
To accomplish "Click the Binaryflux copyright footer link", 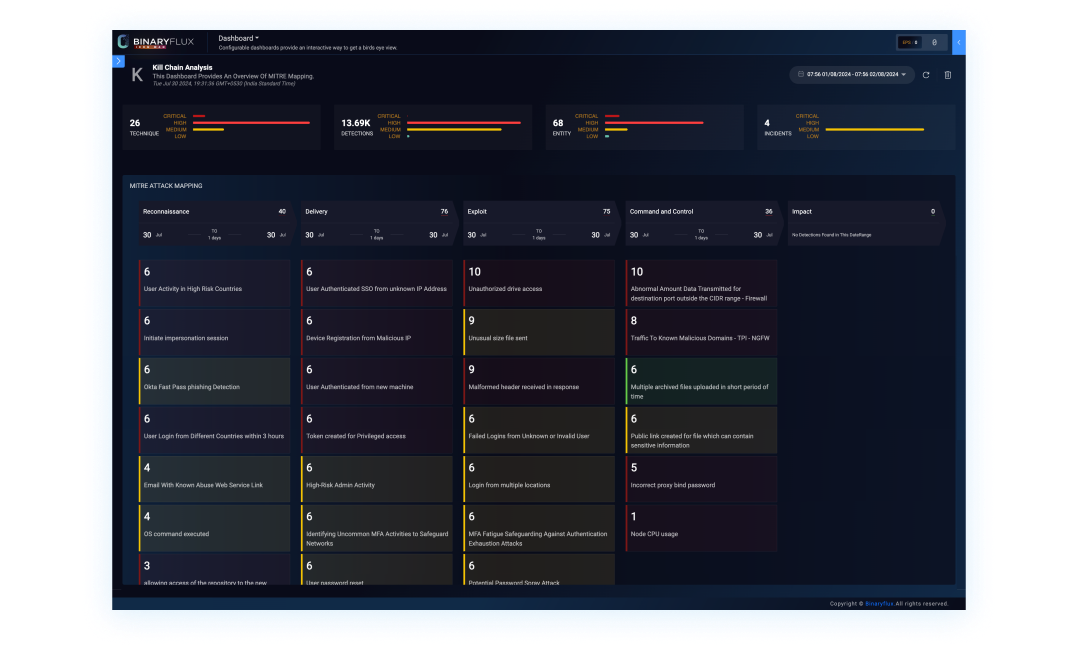I will pos(878,604).
